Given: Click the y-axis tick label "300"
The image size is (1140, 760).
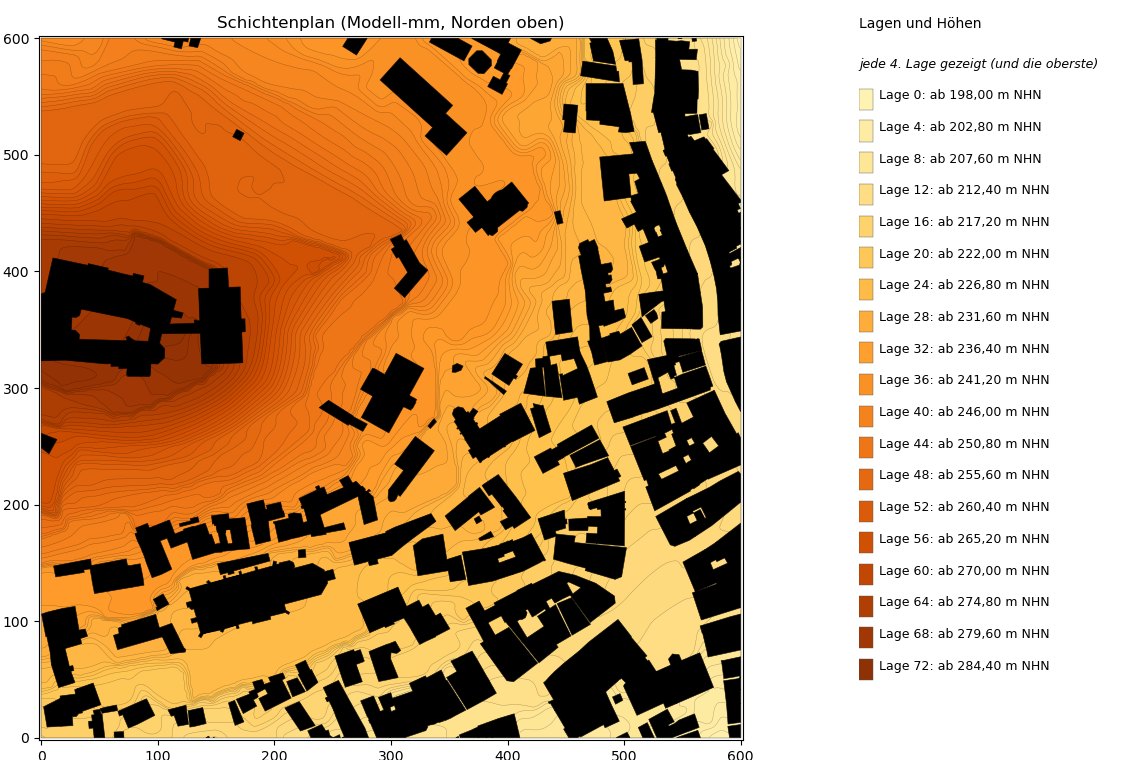Looking at the screenshot, I should point(16,389).
